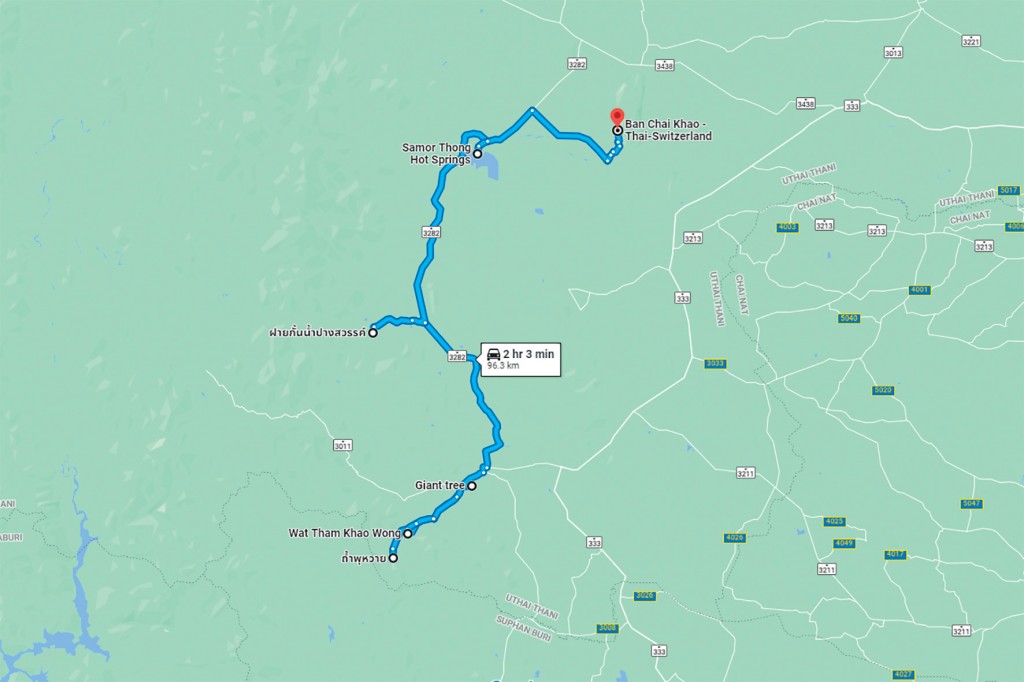Click the 3282 road shield beside the info box

coord(456,357)
